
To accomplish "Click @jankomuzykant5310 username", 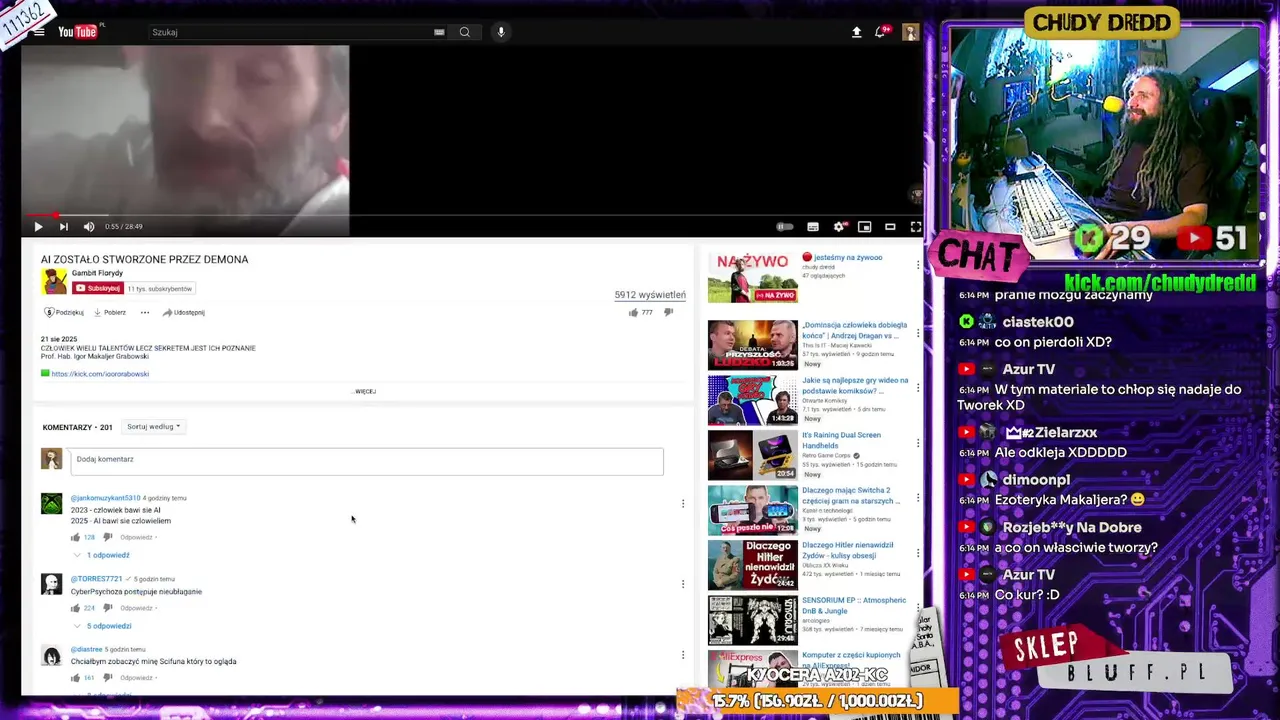I will 105,498.
